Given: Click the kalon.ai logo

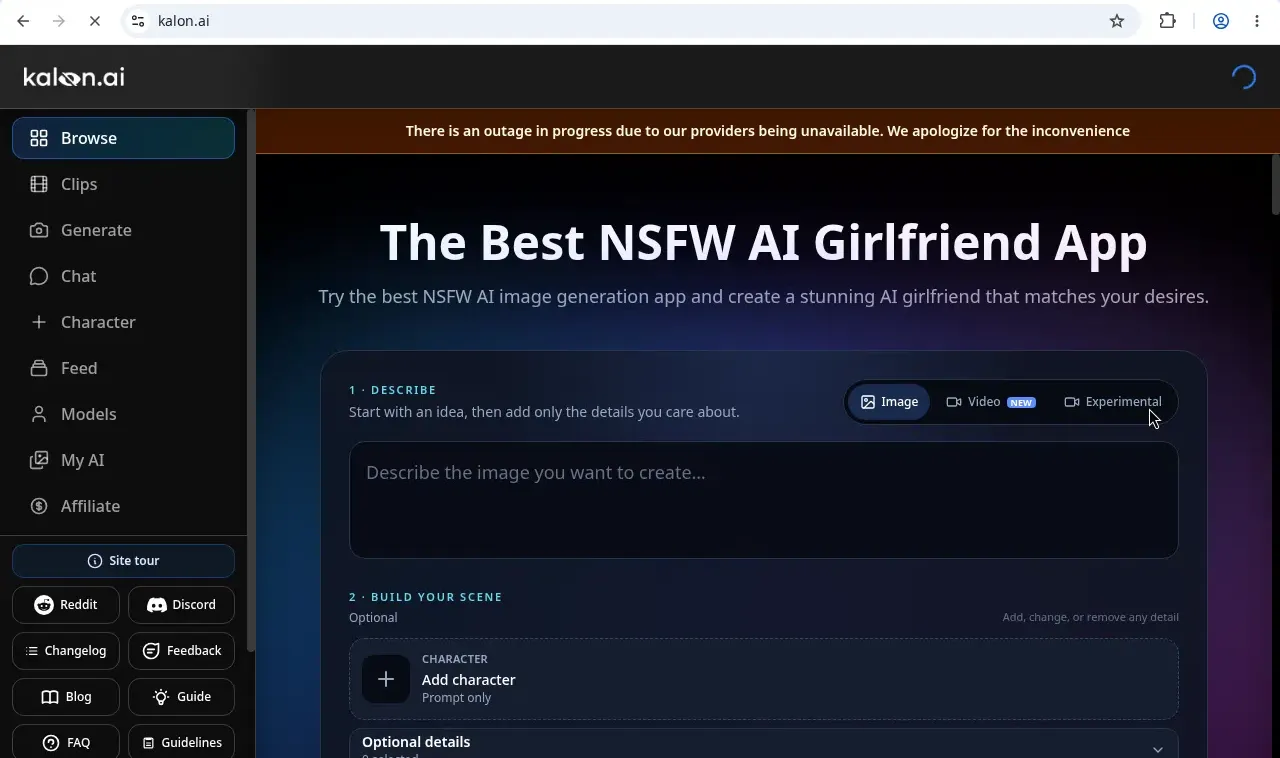Looking at the screenshot, I should pyautogui.click(x=74, y=77).
